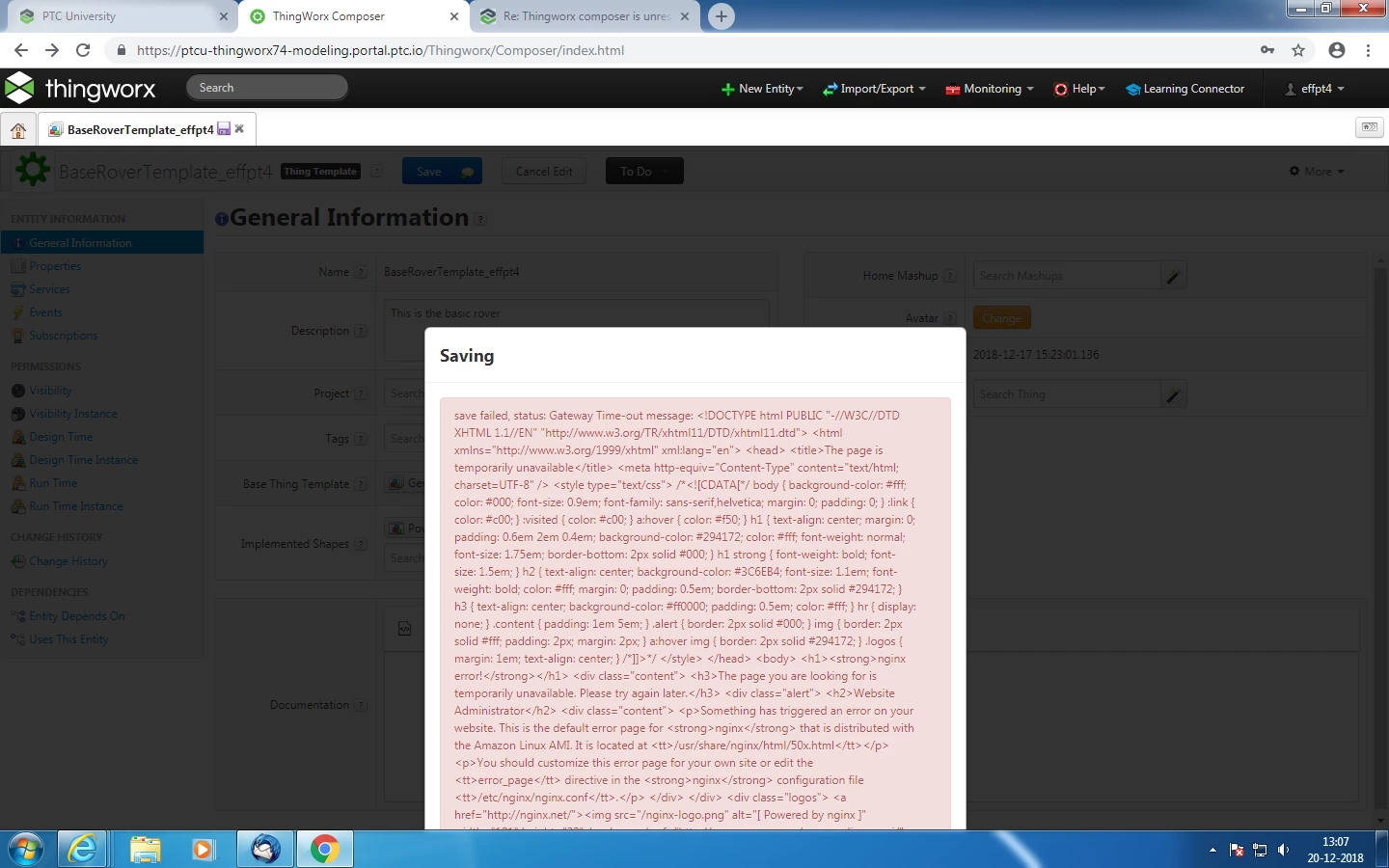The width and height of the screenshot is (1389, 868).
Task: Open Visibility Instance permissions
Action: click(73, 414)
